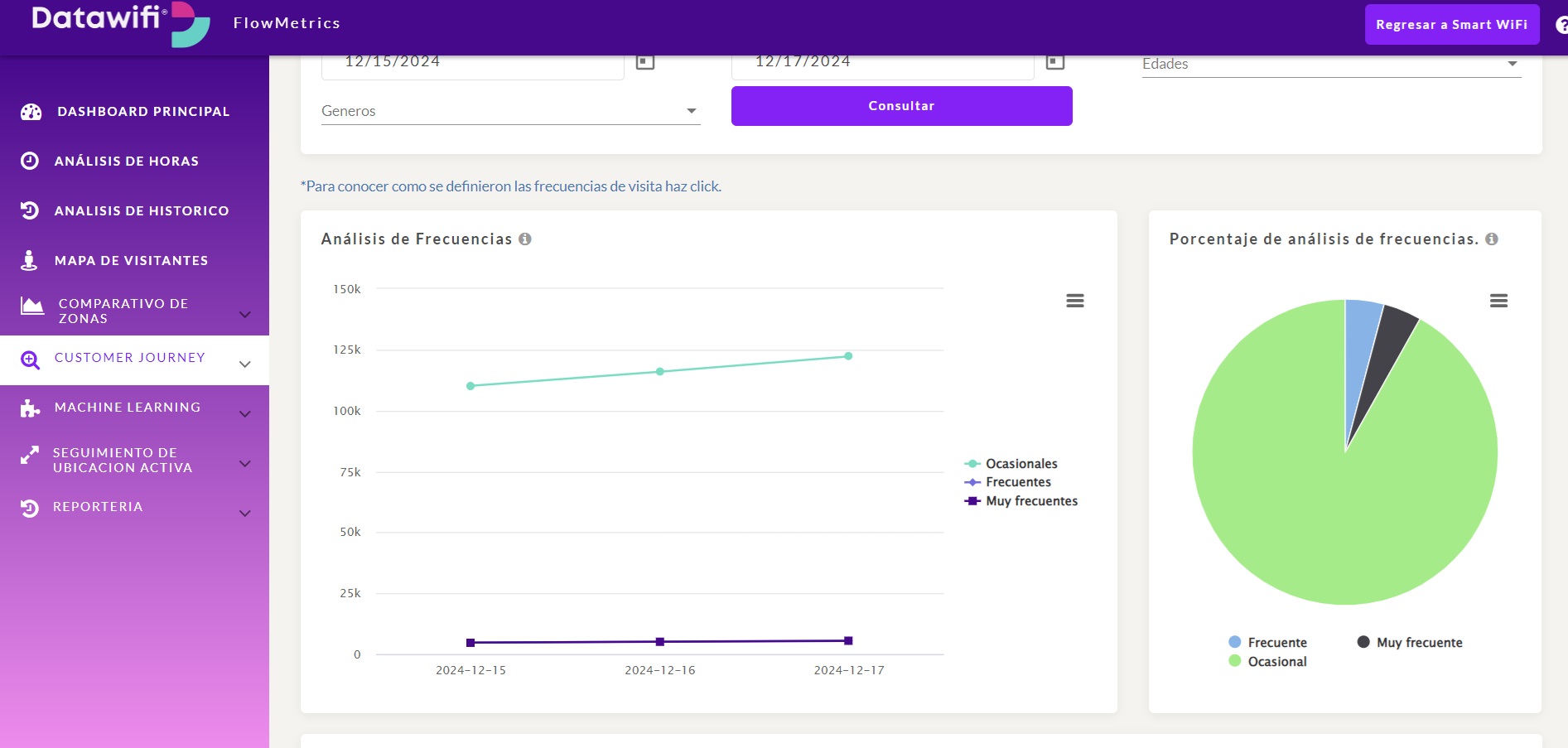
Task: Click the Análisis de Horas clock icon
Action: (x=30, y=161)
